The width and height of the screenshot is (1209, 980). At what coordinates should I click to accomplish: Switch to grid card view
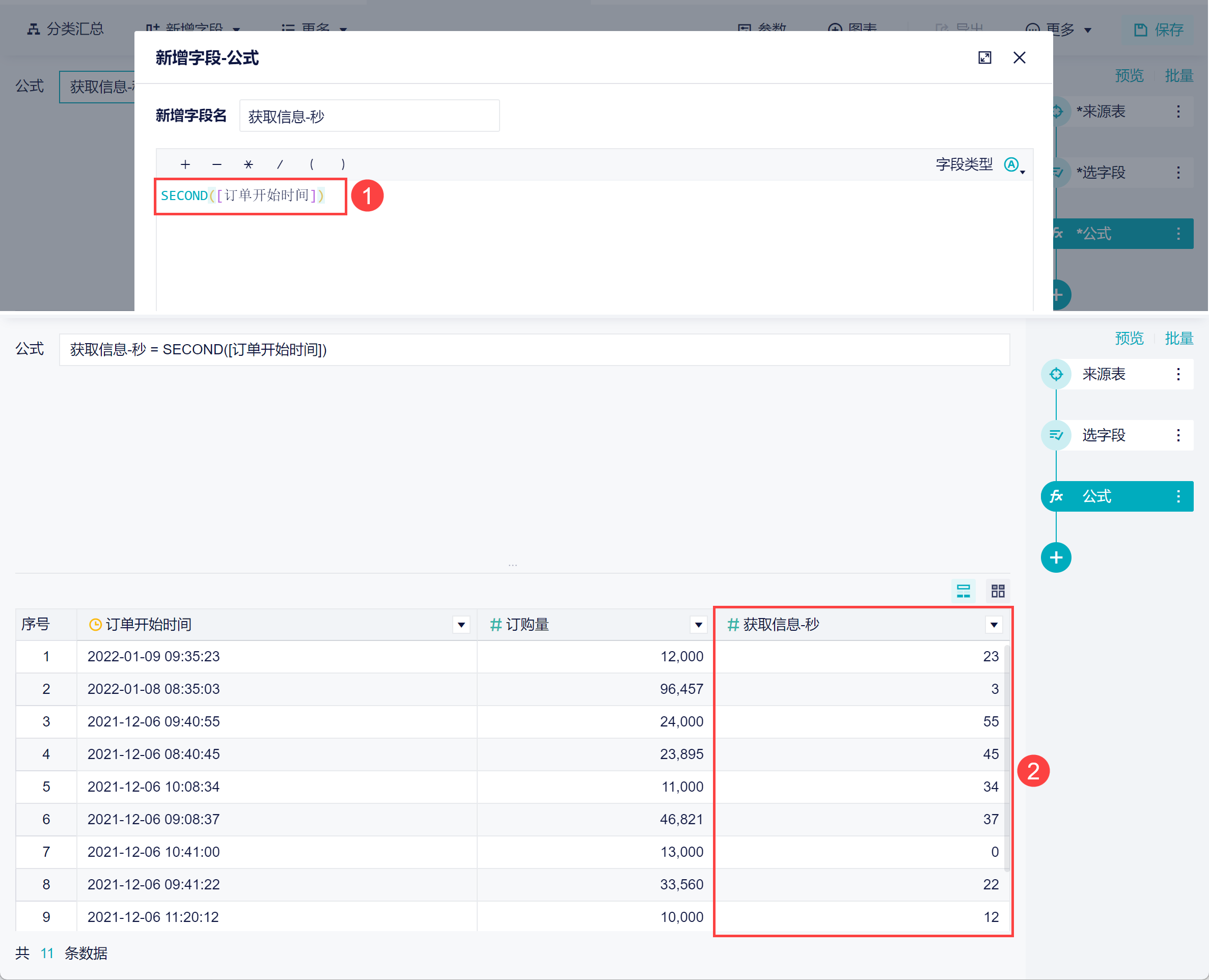pyautogui.click(x=998, y=591)
